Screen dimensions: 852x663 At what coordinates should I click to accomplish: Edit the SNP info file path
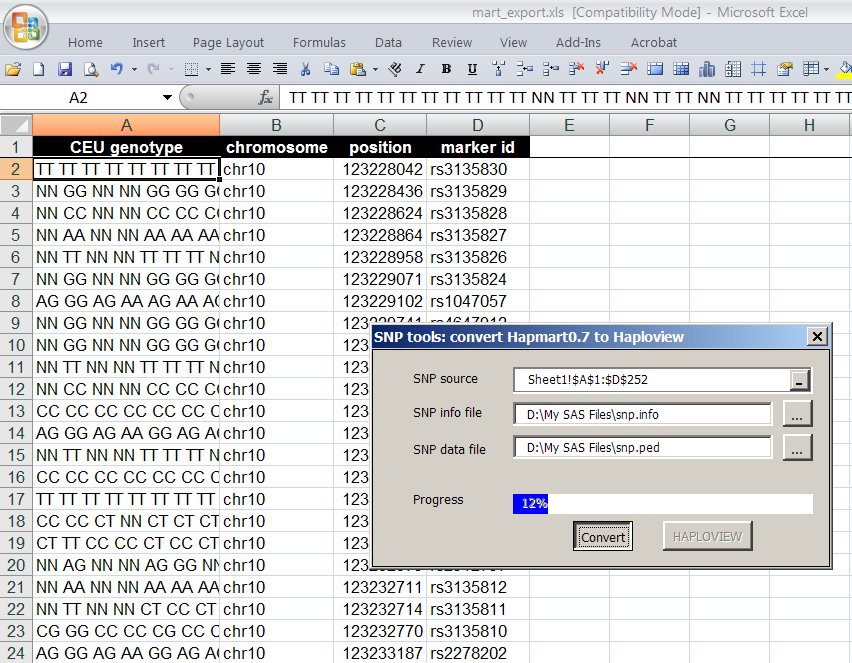642,415
